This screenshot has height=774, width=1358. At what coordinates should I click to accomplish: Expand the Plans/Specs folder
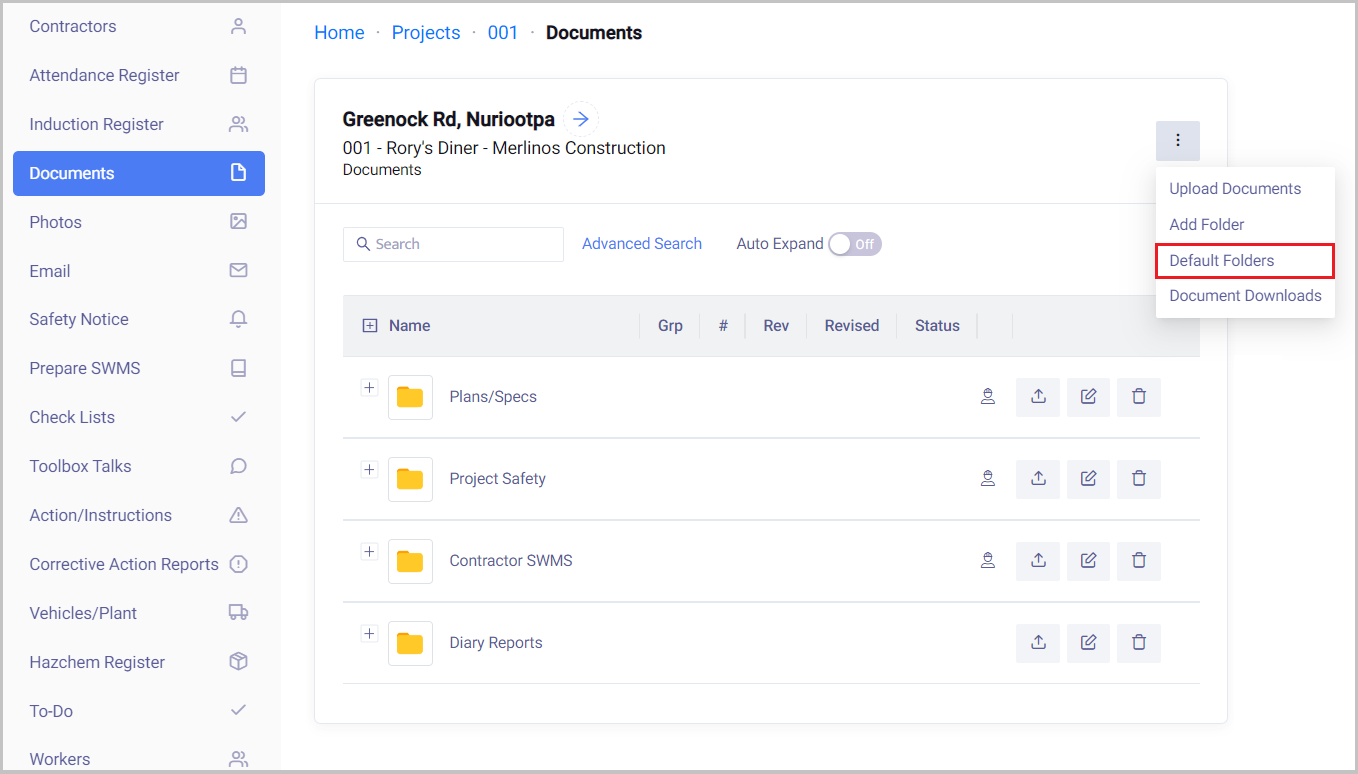[x=369, y=388]
